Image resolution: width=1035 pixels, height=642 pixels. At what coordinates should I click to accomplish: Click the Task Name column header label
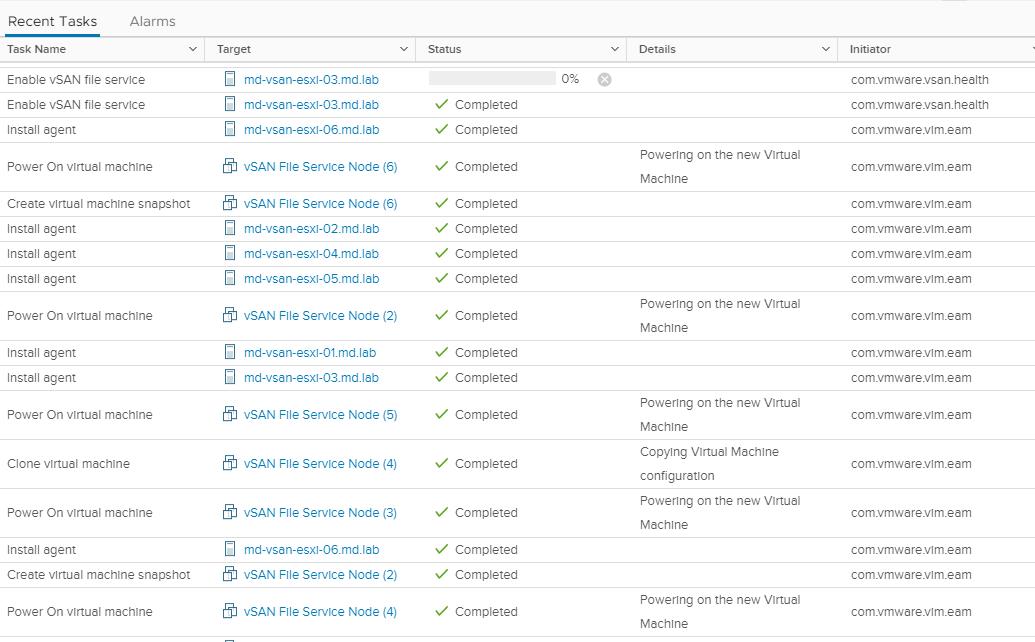pos(36,49)
